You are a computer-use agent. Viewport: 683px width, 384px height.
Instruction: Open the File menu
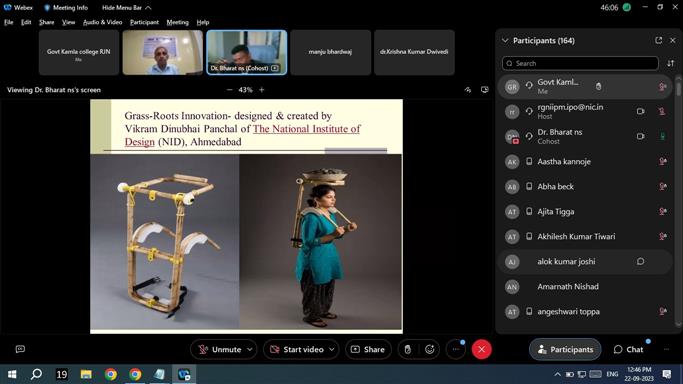(x=9, y=22)
